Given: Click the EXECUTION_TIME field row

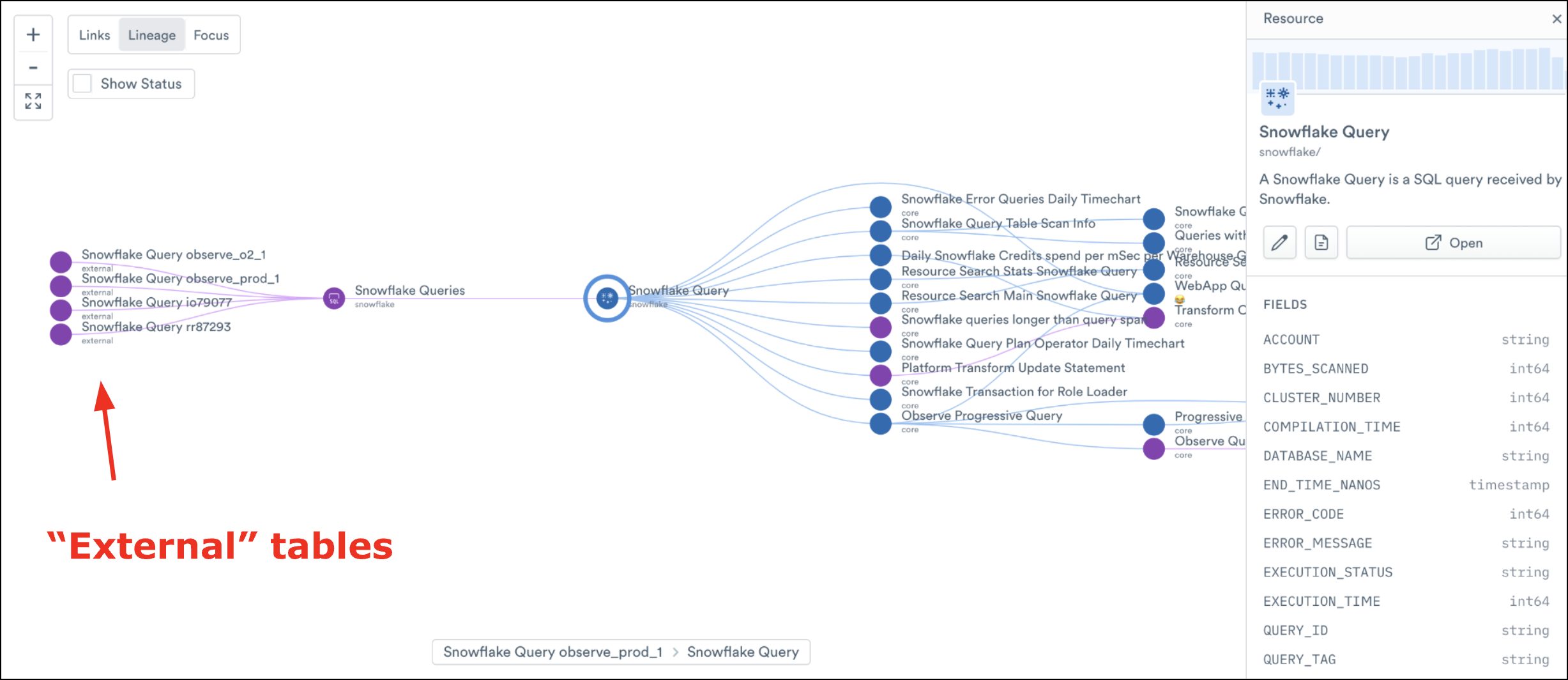Looking at the screenshot, I should click(1406, 601).
